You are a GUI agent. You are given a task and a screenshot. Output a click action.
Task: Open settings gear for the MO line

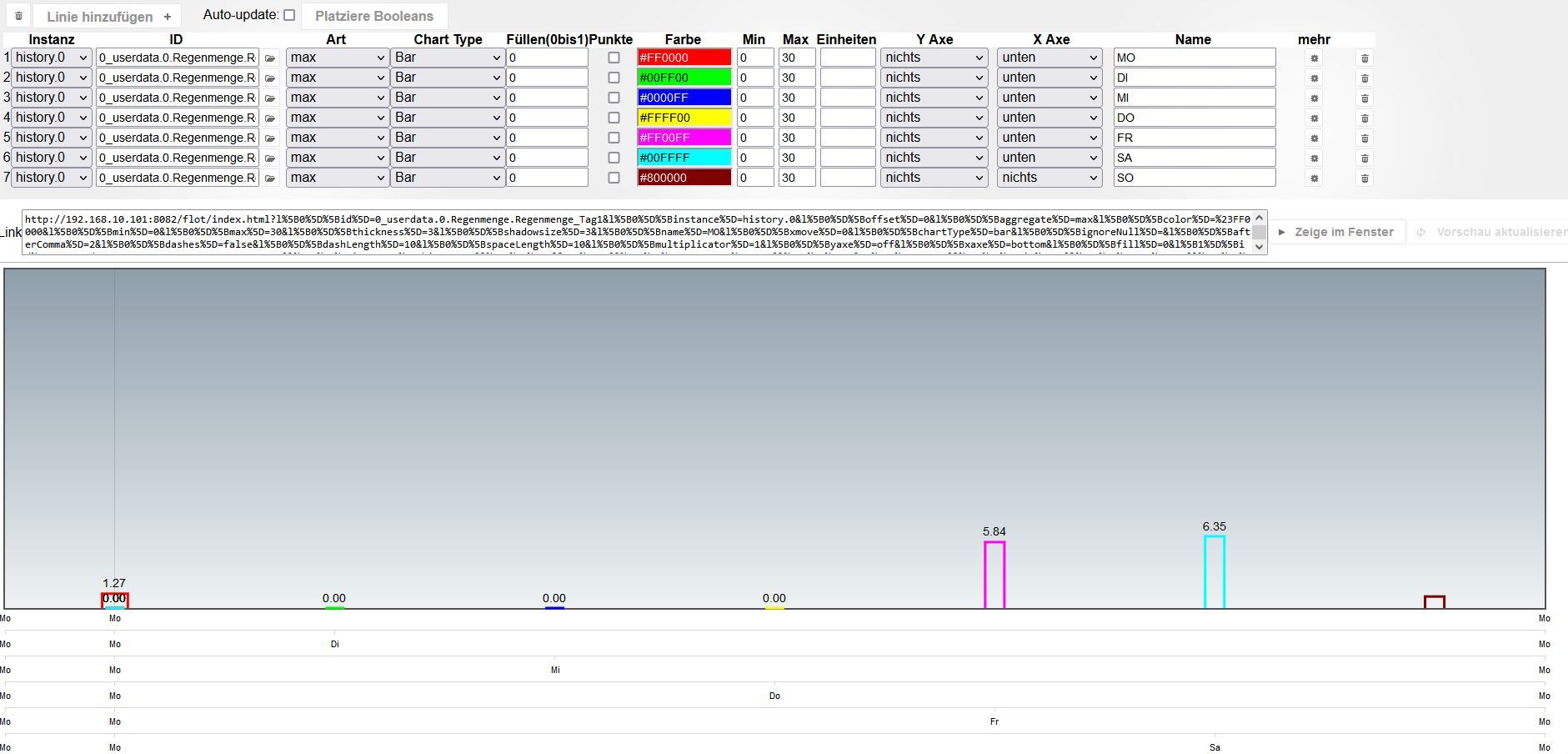point(1314,58)
